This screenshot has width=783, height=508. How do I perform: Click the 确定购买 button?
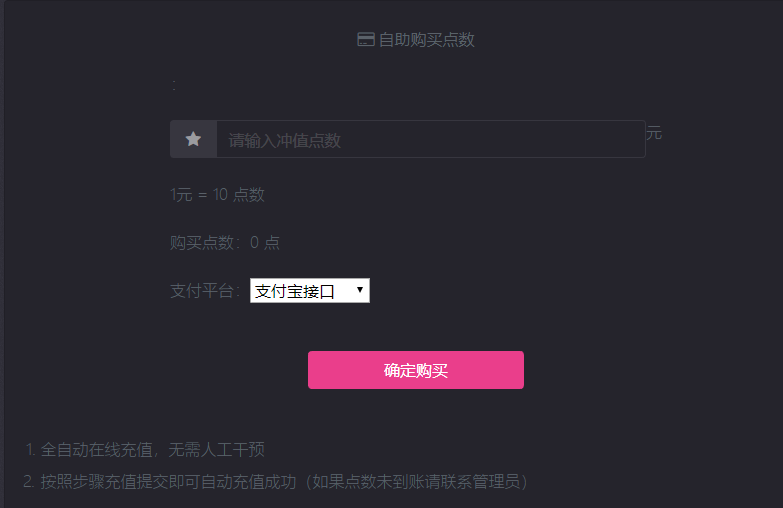415,370
